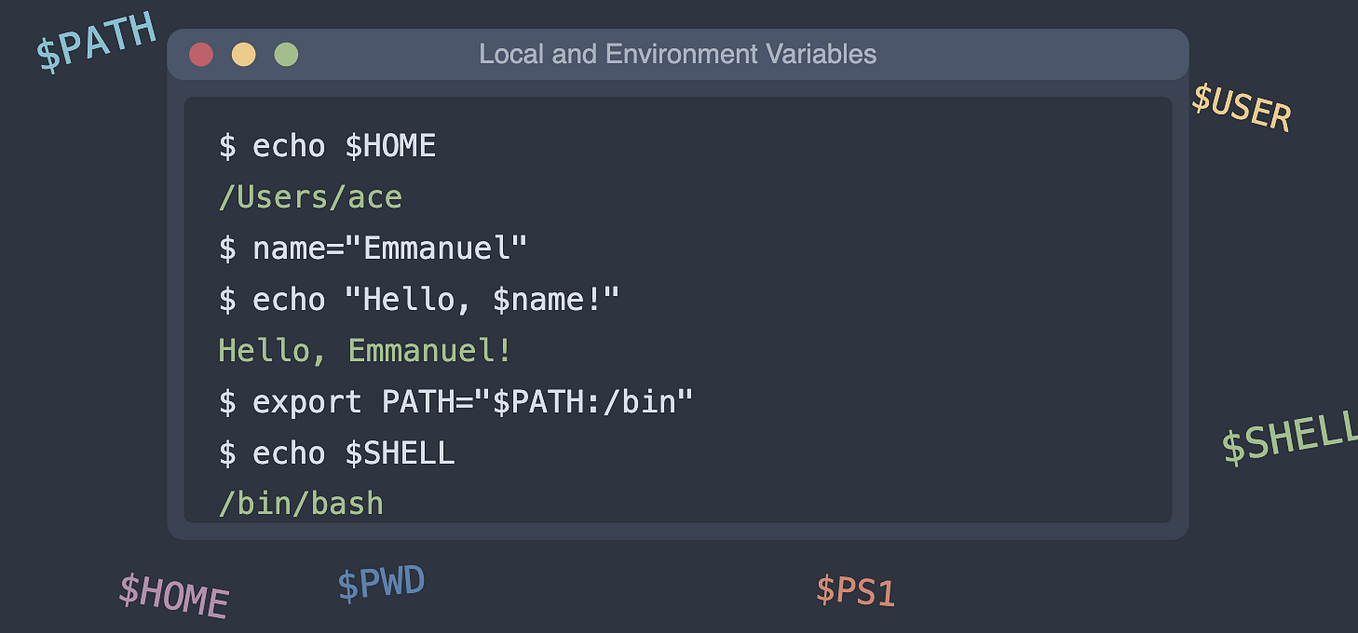Click the $PWD label below the window
The image size is (1358, 633).
coord(381,582)
